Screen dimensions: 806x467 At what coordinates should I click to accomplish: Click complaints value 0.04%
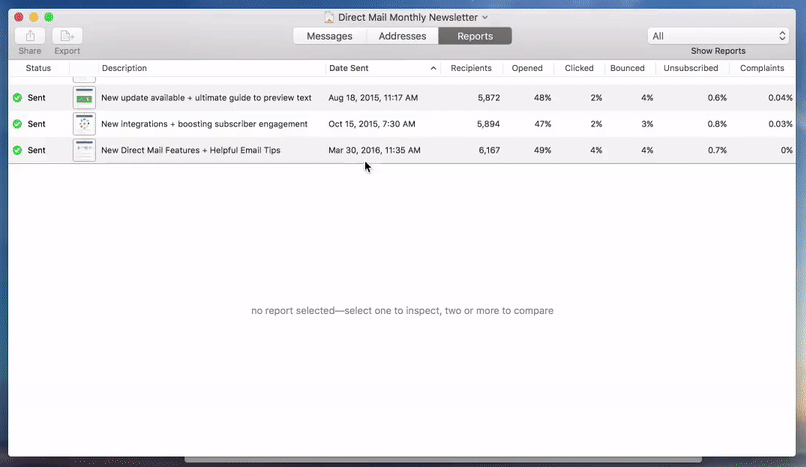point(780,98)
